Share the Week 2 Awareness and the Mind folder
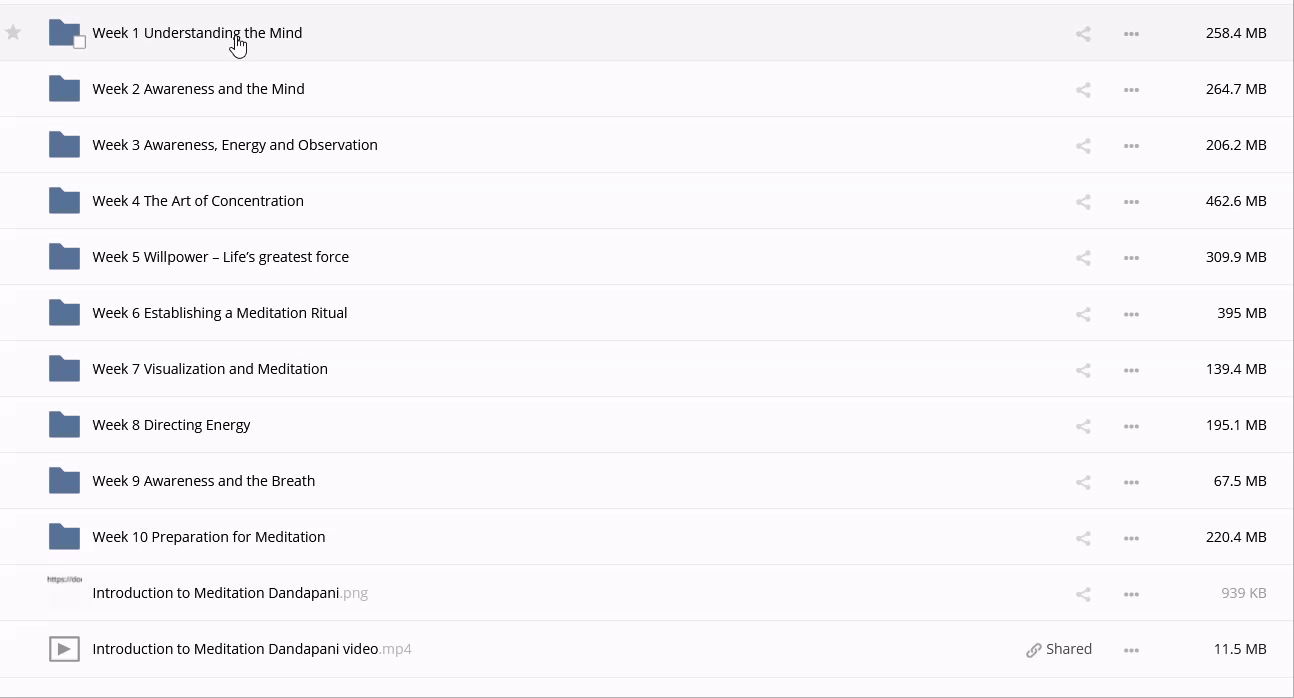This screenshot has height=698, width=1294. tap(1083, 90)
